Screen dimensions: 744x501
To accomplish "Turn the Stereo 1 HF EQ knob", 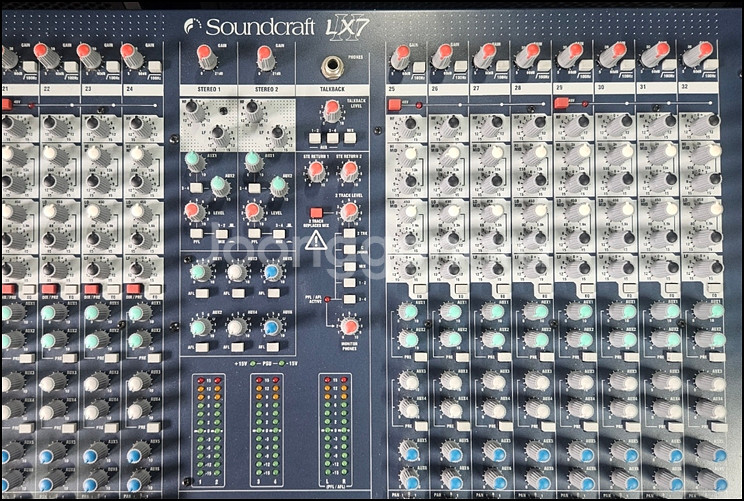I will point(194,110).
